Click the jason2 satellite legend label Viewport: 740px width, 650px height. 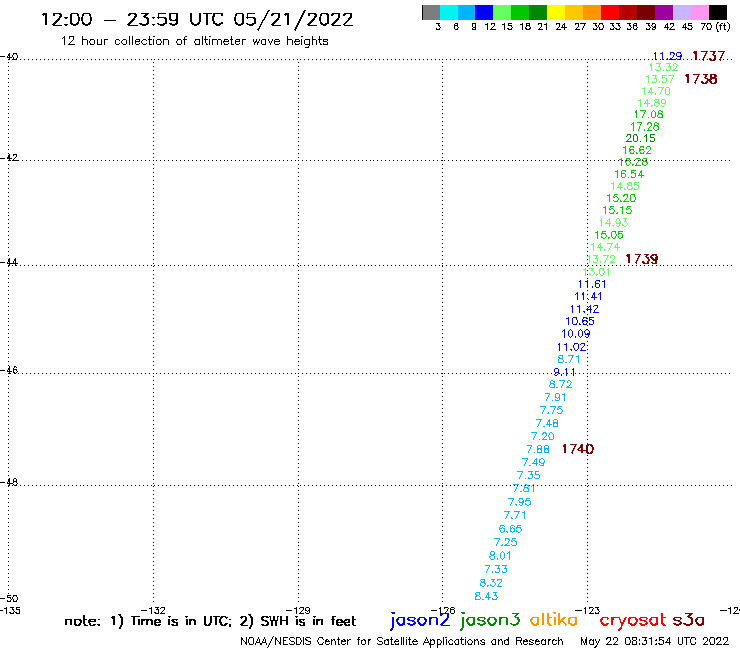pos(420,620)
